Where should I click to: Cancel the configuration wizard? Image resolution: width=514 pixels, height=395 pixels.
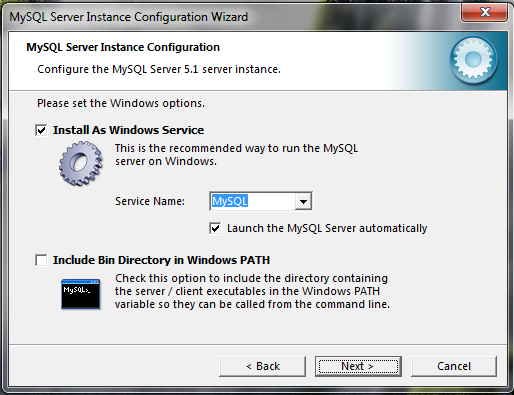(454, 366)
